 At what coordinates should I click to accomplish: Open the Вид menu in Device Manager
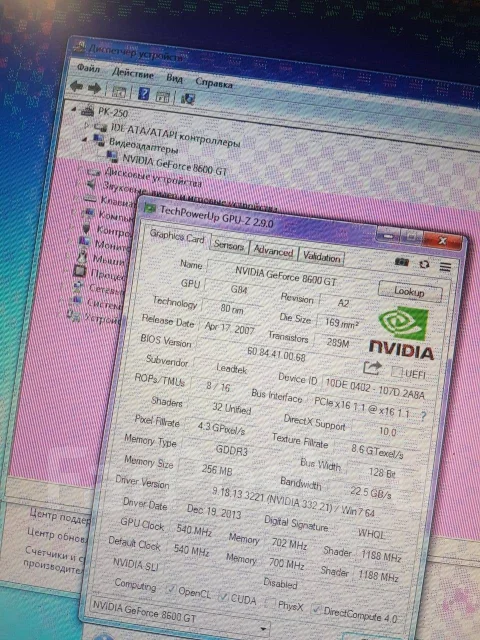pyautogui.click(x=174, y=78)
